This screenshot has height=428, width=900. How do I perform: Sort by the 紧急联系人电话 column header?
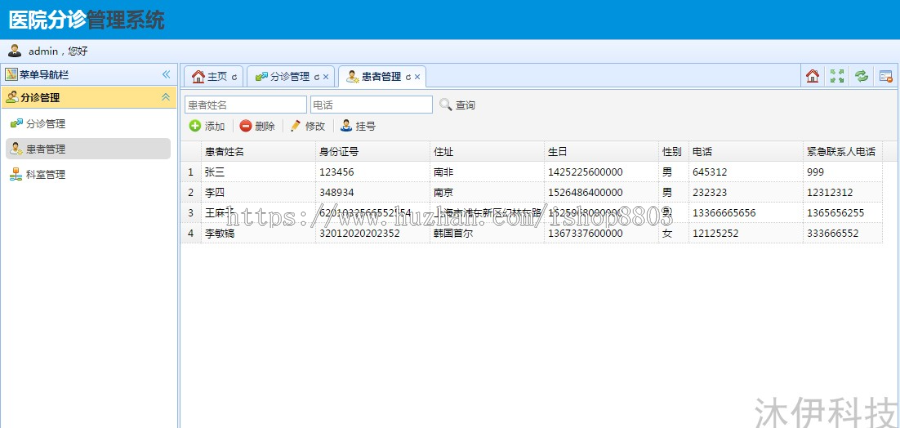click(843, 151)
